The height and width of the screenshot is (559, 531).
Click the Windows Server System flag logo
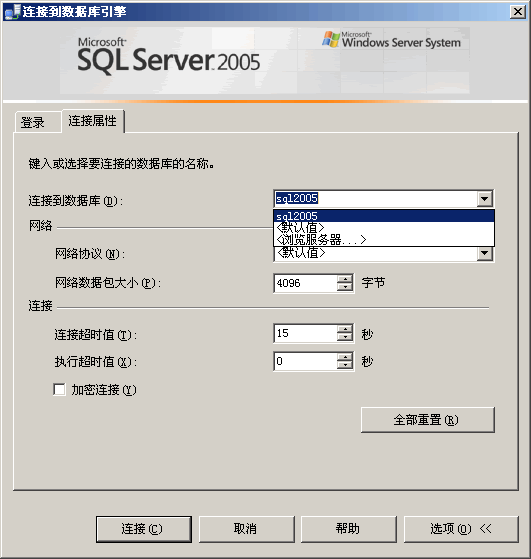(331, 39)
